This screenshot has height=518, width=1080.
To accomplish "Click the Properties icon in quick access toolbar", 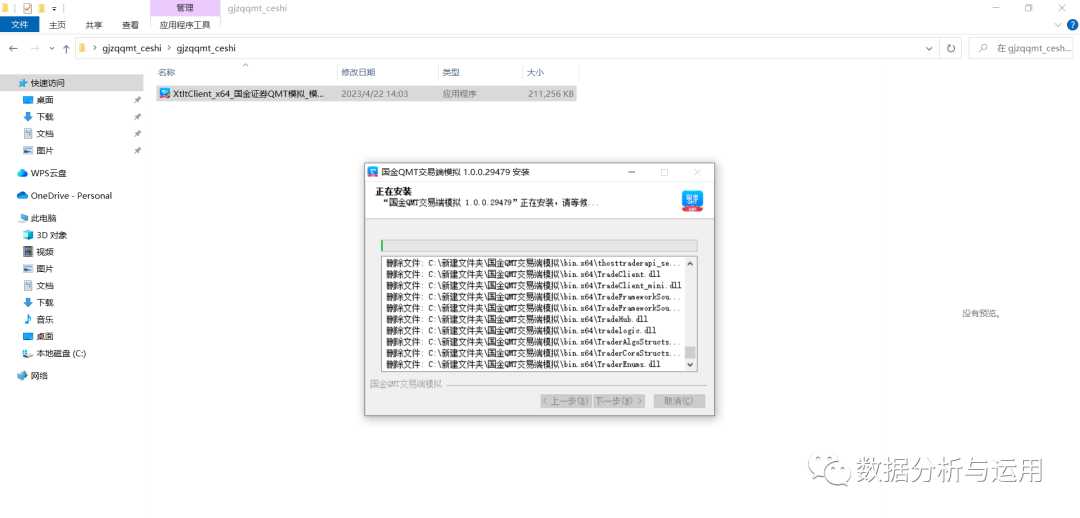I will pyautogui.click(x=28, y=8).
